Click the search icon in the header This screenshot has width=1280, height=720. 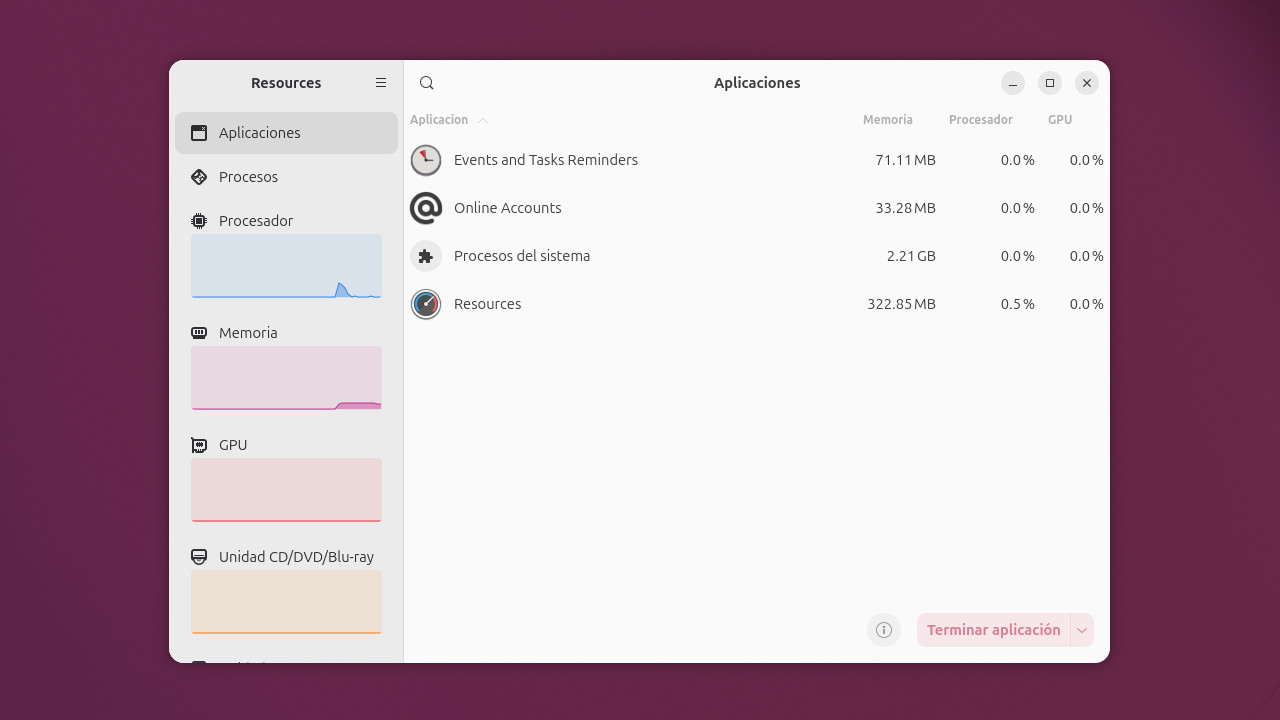click(426, 83)
